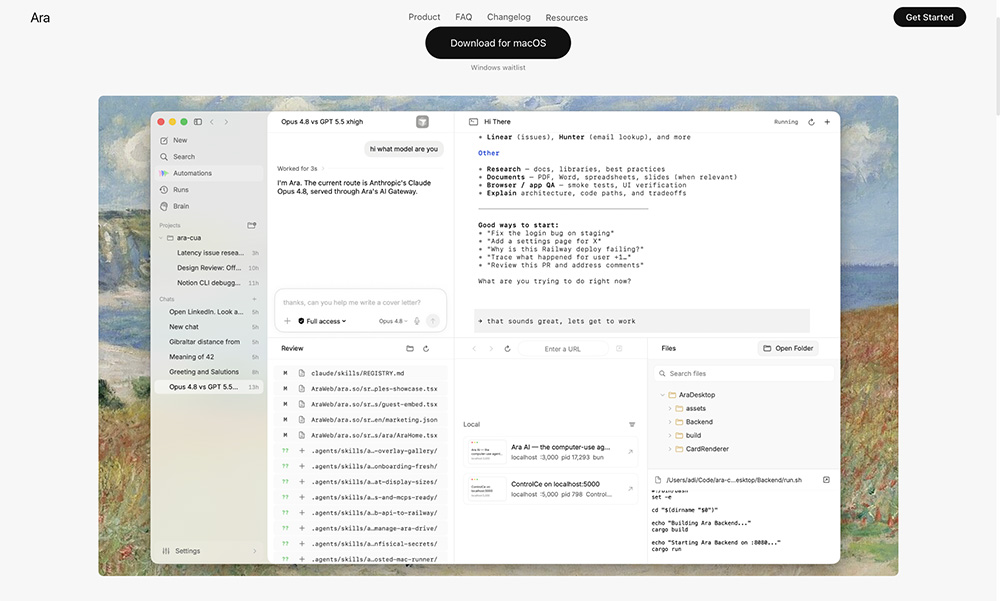This screenshot has width=1000, height=601.
Task: Click the Enter a URL field
Action: 562,349
